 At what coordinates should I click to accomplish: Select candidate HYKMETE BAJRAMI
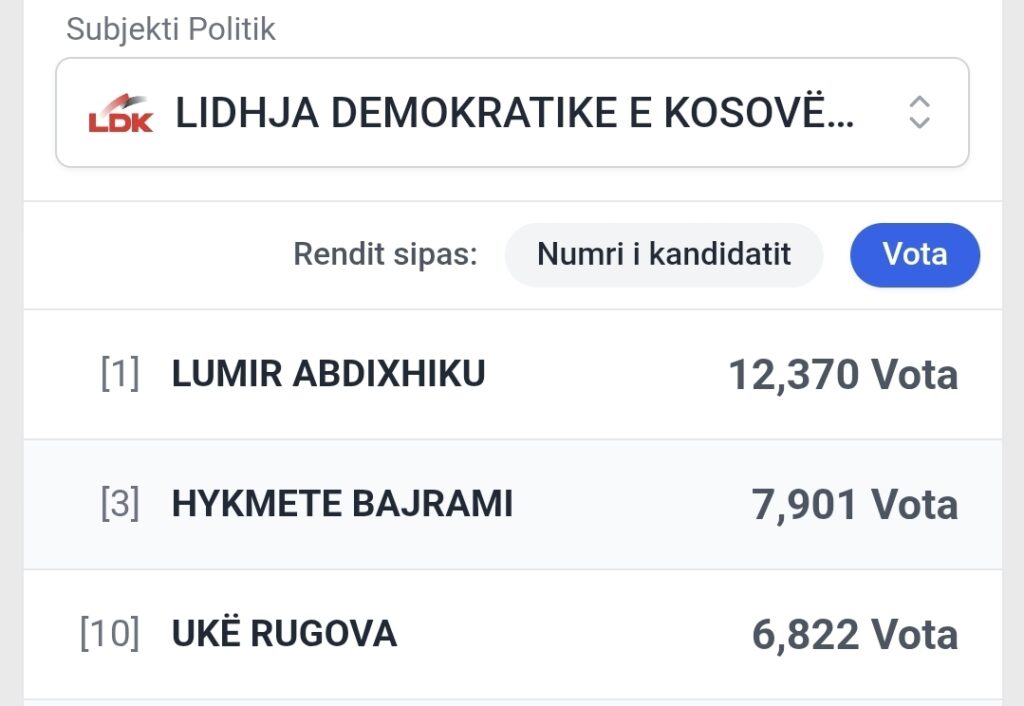[342, 504]
